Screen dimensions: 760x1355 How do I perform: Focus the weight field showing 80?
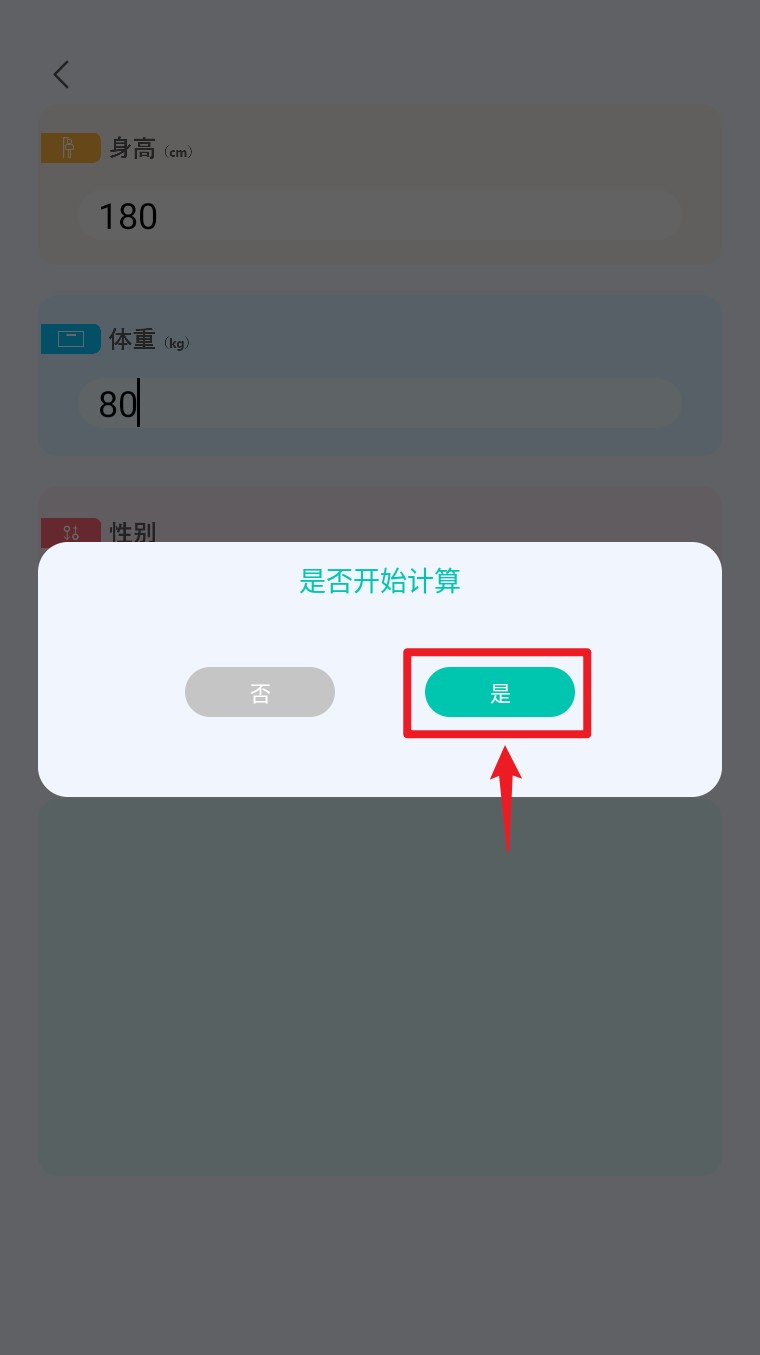[x=380, y=403]
